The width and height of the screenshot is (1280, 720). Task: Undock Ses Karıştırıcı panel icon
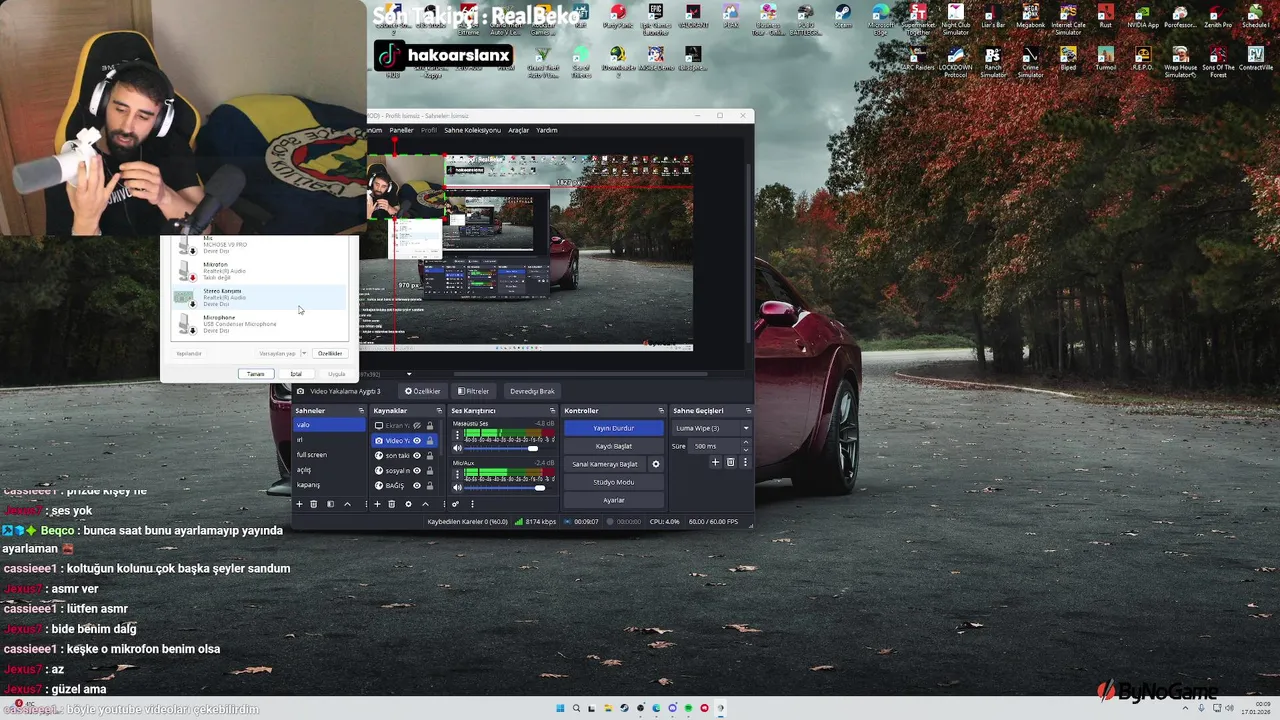[552, 411]
